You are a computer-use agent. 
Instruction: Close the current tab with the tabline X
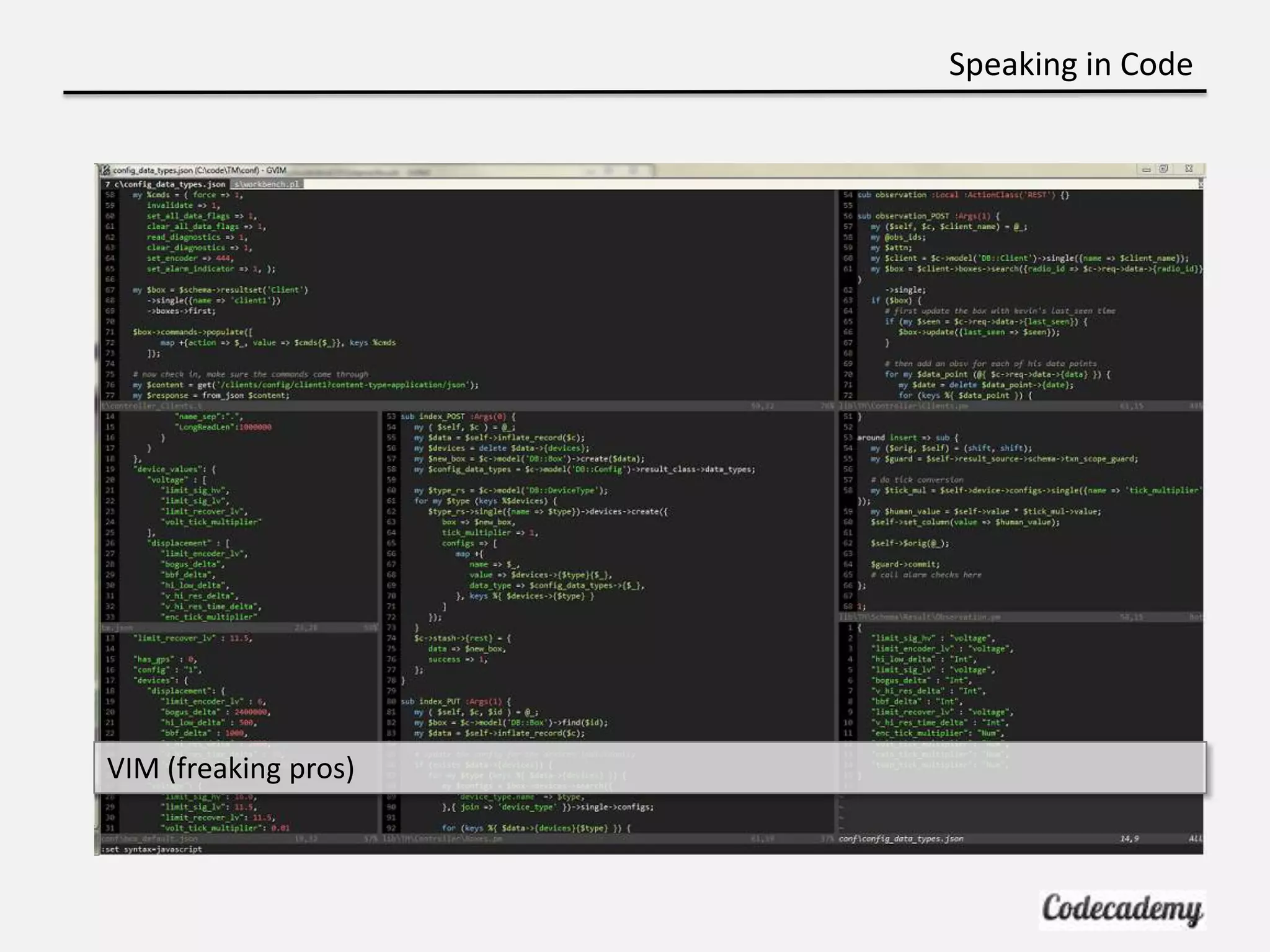[1201, 183]
